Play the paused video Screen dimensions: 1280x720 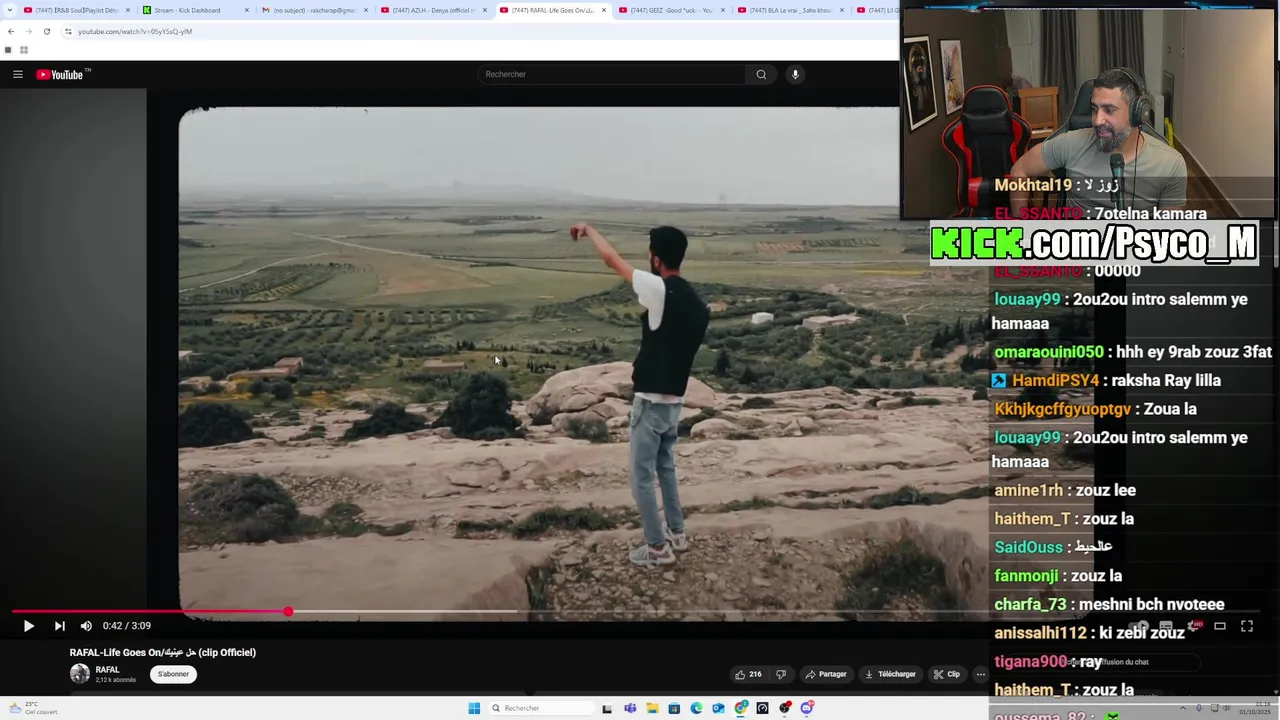(x=28, y=626)
